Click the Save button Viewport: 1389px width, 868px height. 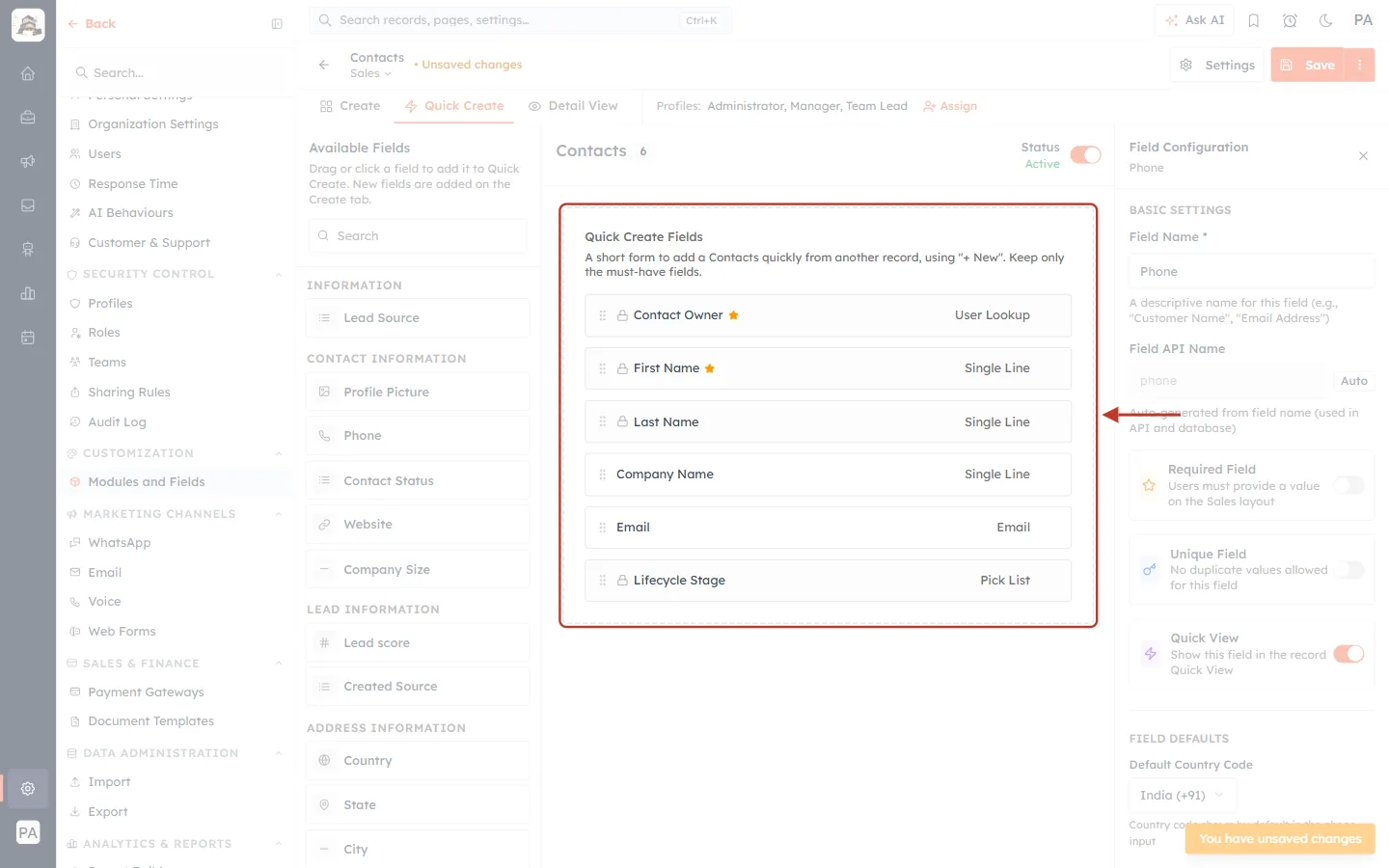coord(1308,65)
